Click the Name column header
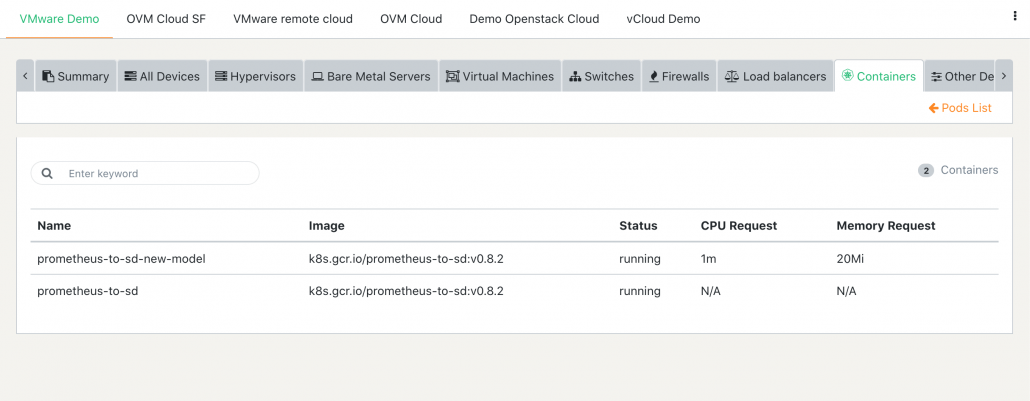 point(54,225)
